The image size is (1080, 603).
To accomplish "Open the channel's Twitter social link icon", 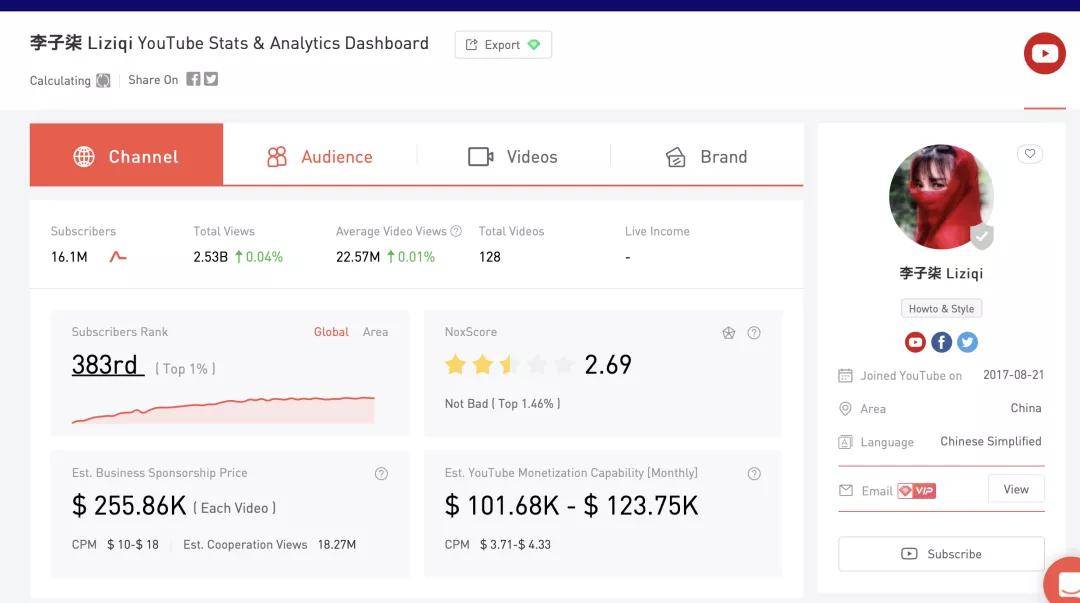I will coord(967,342).
